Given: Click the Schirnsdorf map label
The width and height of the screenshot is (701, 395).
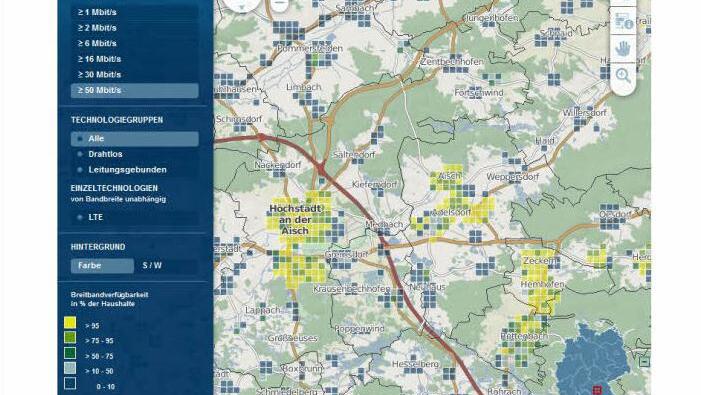Looking at the screenshot, I should coord(239,119).
